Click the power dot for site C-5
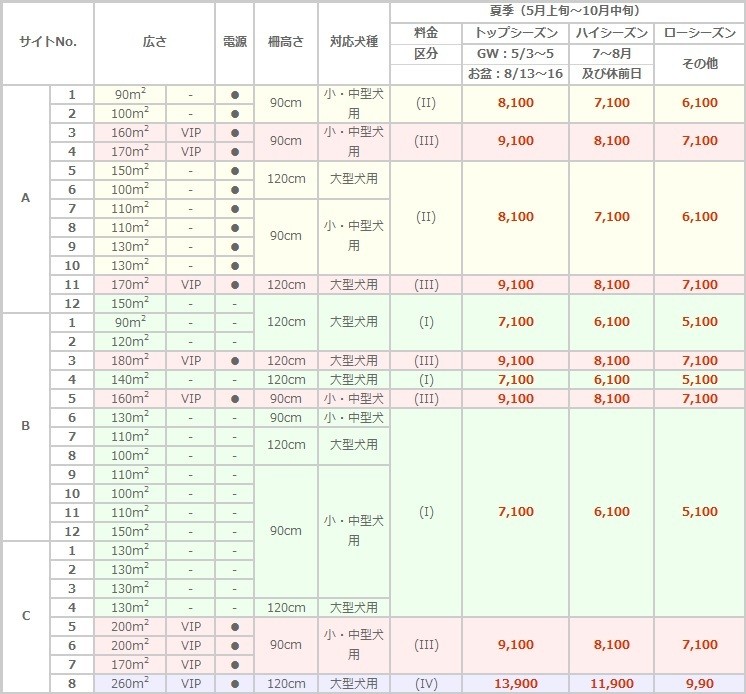746x694 pixels. click(x=235, y=627)
